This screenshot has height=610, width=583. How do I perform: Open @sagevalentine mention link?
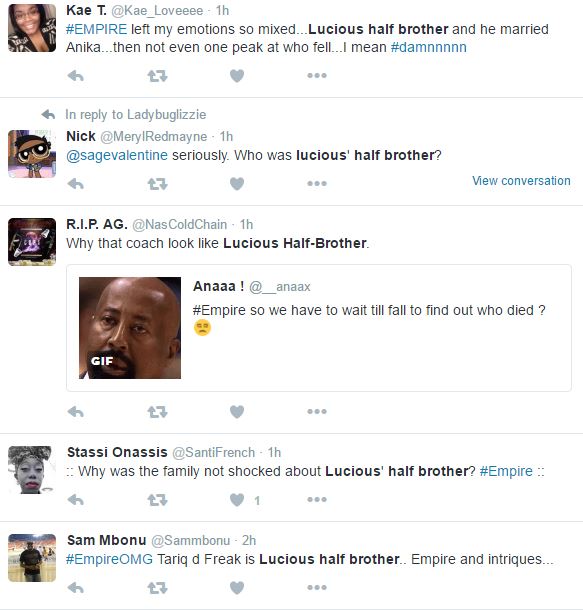pos(117,155)
